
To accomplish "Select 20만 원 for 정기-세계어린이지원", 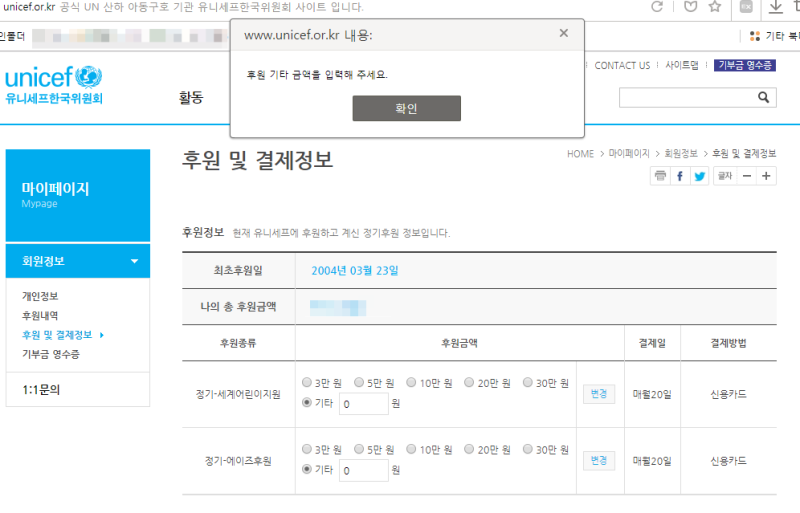I will coord(469,382).
